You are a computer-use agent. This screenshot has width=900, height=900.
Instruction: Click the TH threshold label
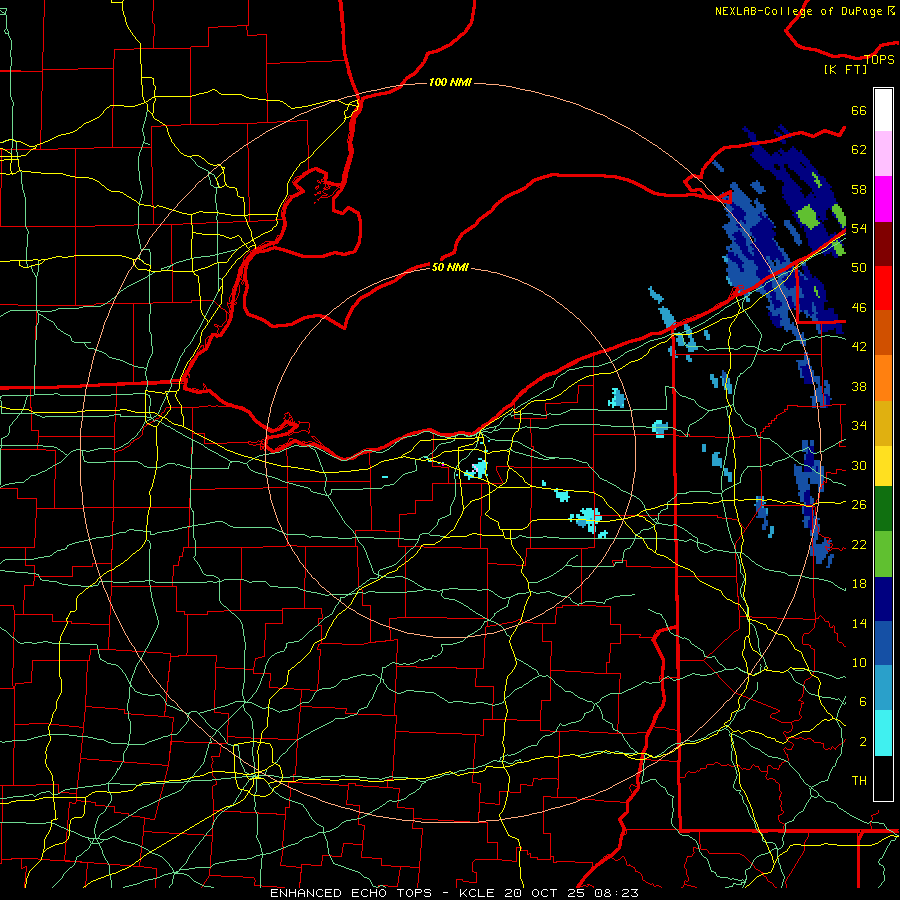coord(859,781)
